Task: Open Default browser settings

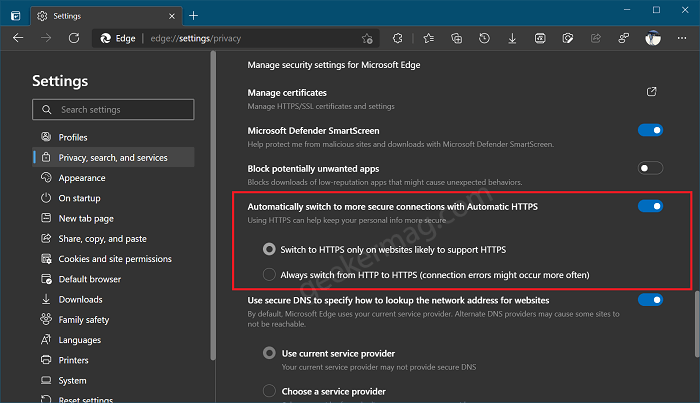Action: tap(113, 279)
